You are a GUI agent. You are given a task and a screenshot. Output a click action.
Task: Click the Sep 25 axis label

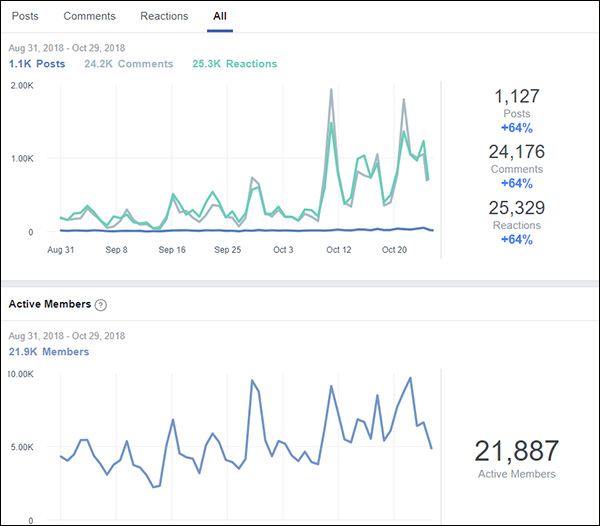pyautogui.click(x=228, y=250)
